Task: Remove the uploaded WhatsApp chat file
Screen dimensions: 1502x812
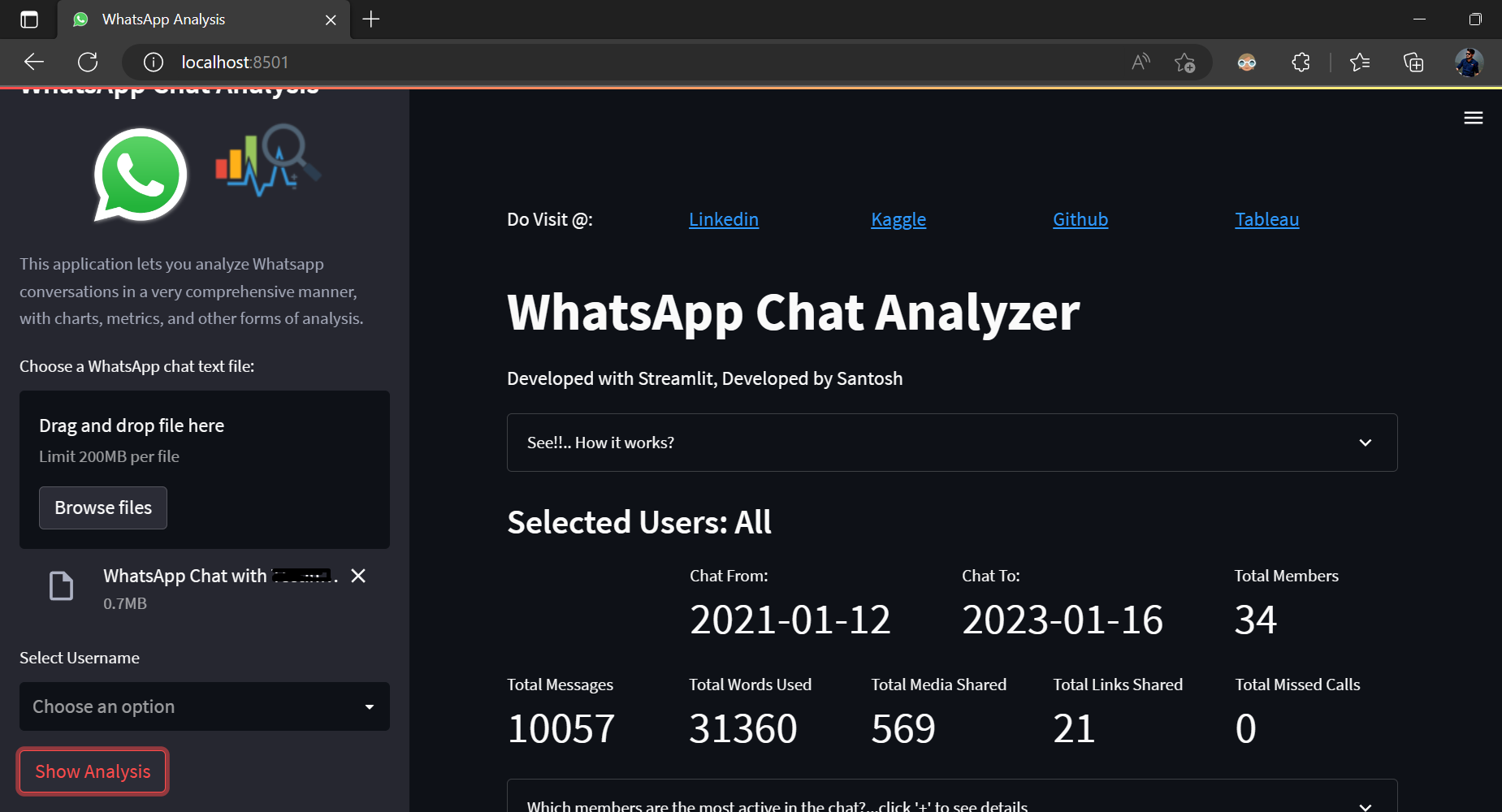Action: point(358,576)
